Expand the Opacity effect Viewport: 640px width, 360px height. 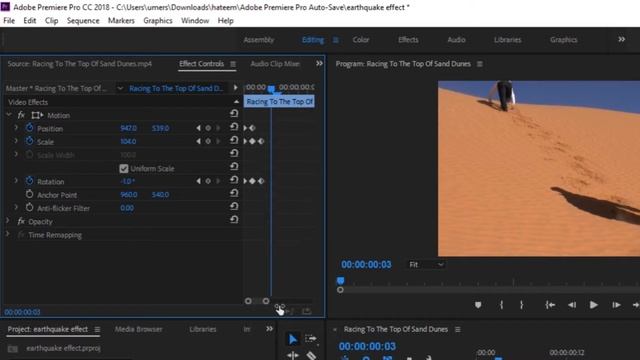pyautogui.click(x=8, y=221)
